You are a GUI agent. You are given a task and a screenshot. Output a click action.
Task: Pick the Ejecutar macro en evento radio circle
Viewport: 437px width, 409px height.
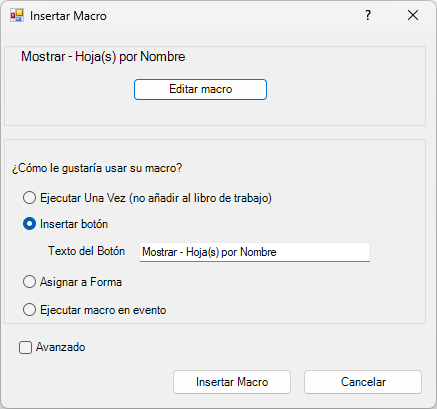(x=29, y=310)
